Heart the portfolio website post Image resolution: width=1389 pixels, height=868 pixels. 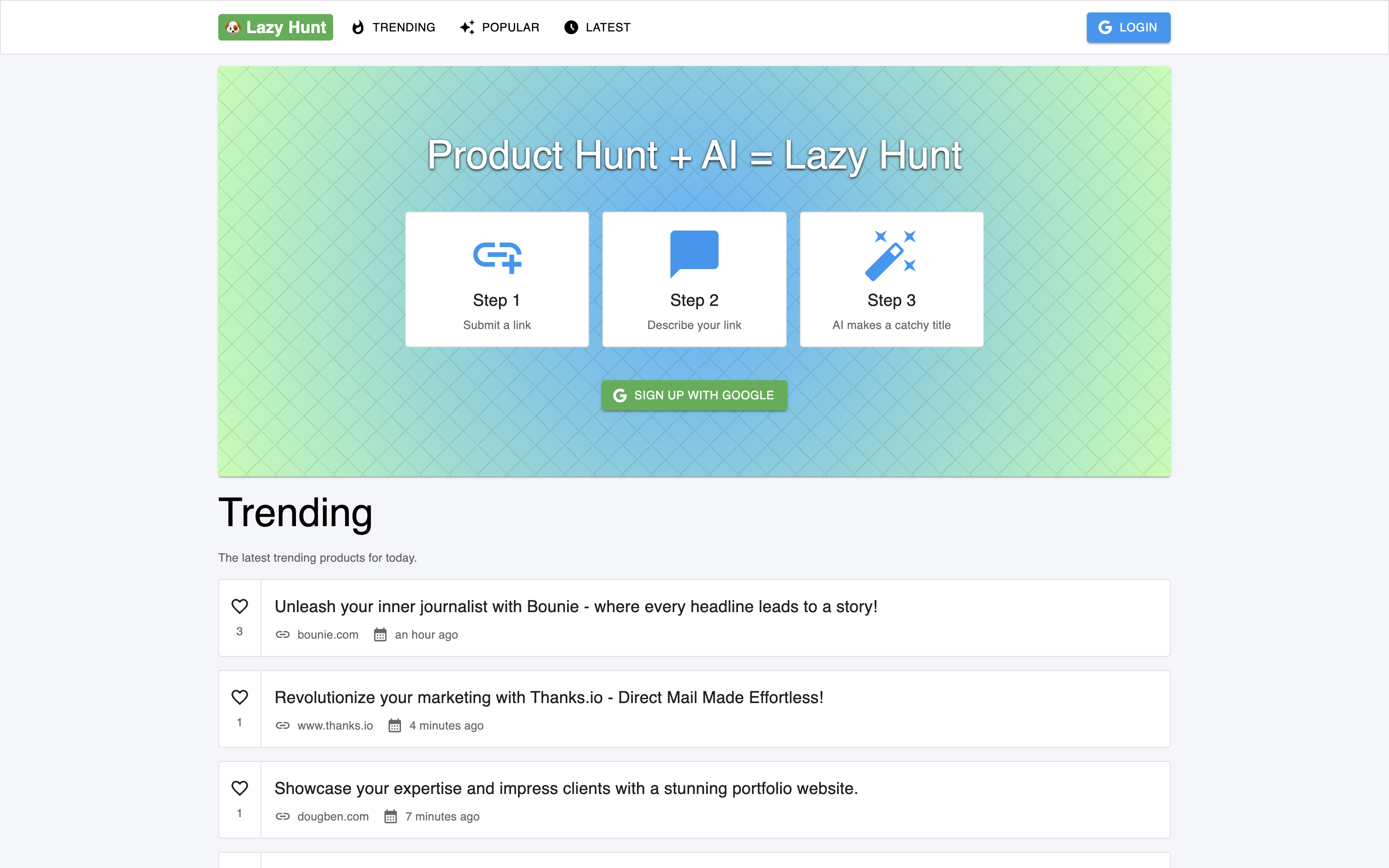coord(239,788)
